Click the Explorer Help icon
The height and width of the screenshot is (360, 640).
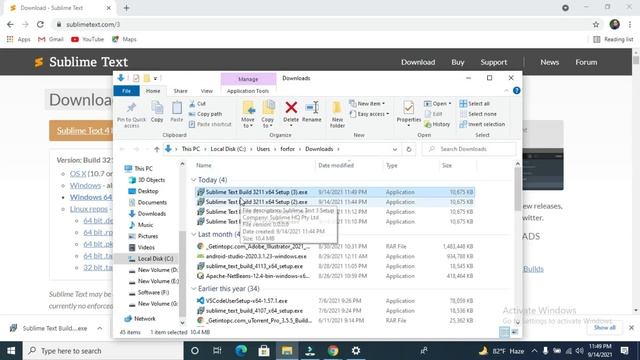[x=517, y=91]
